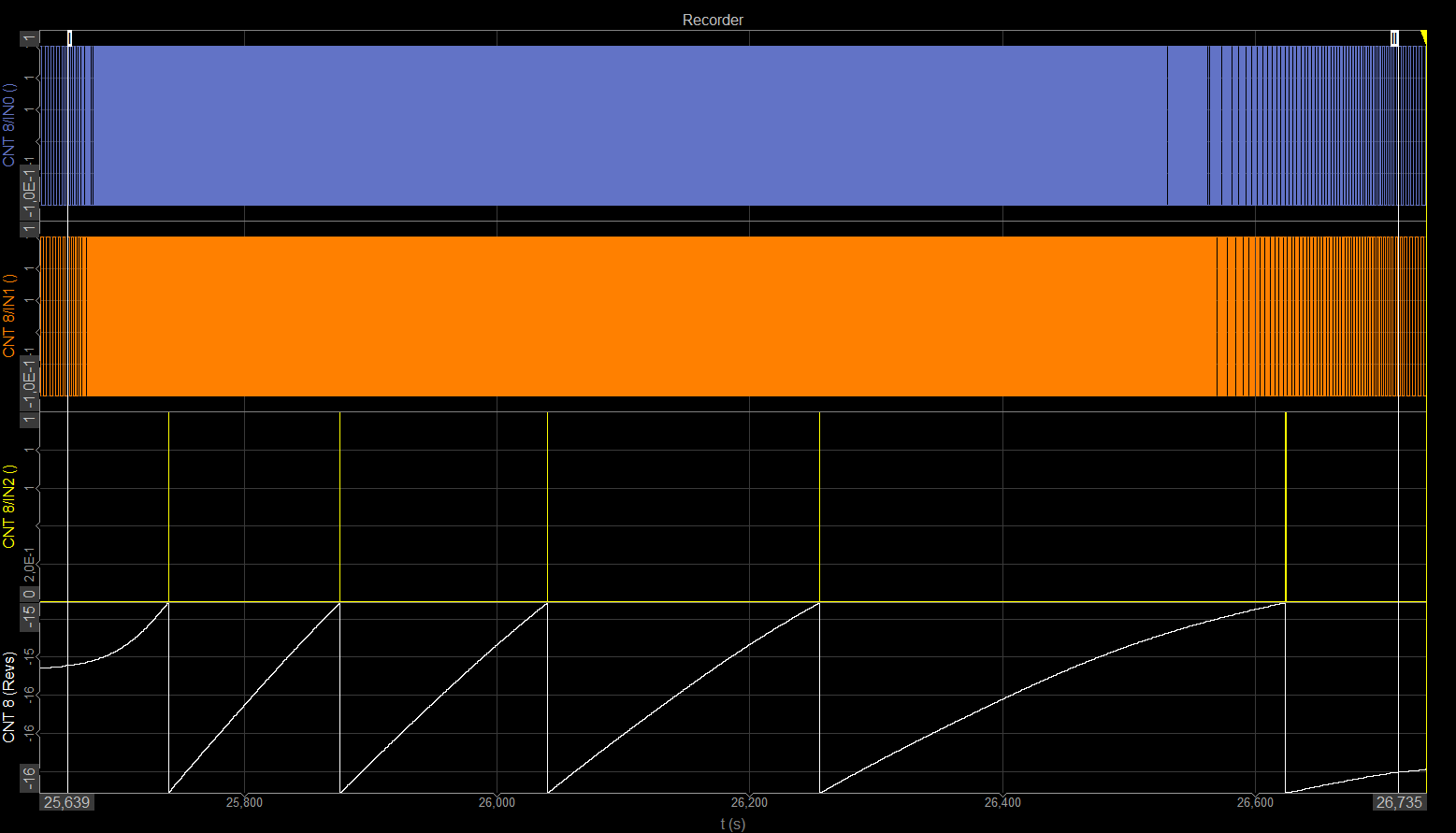Edit CNT 8/IN1 axis minimum -1,0E-1
1456x833 pixels.
point(30,385)
